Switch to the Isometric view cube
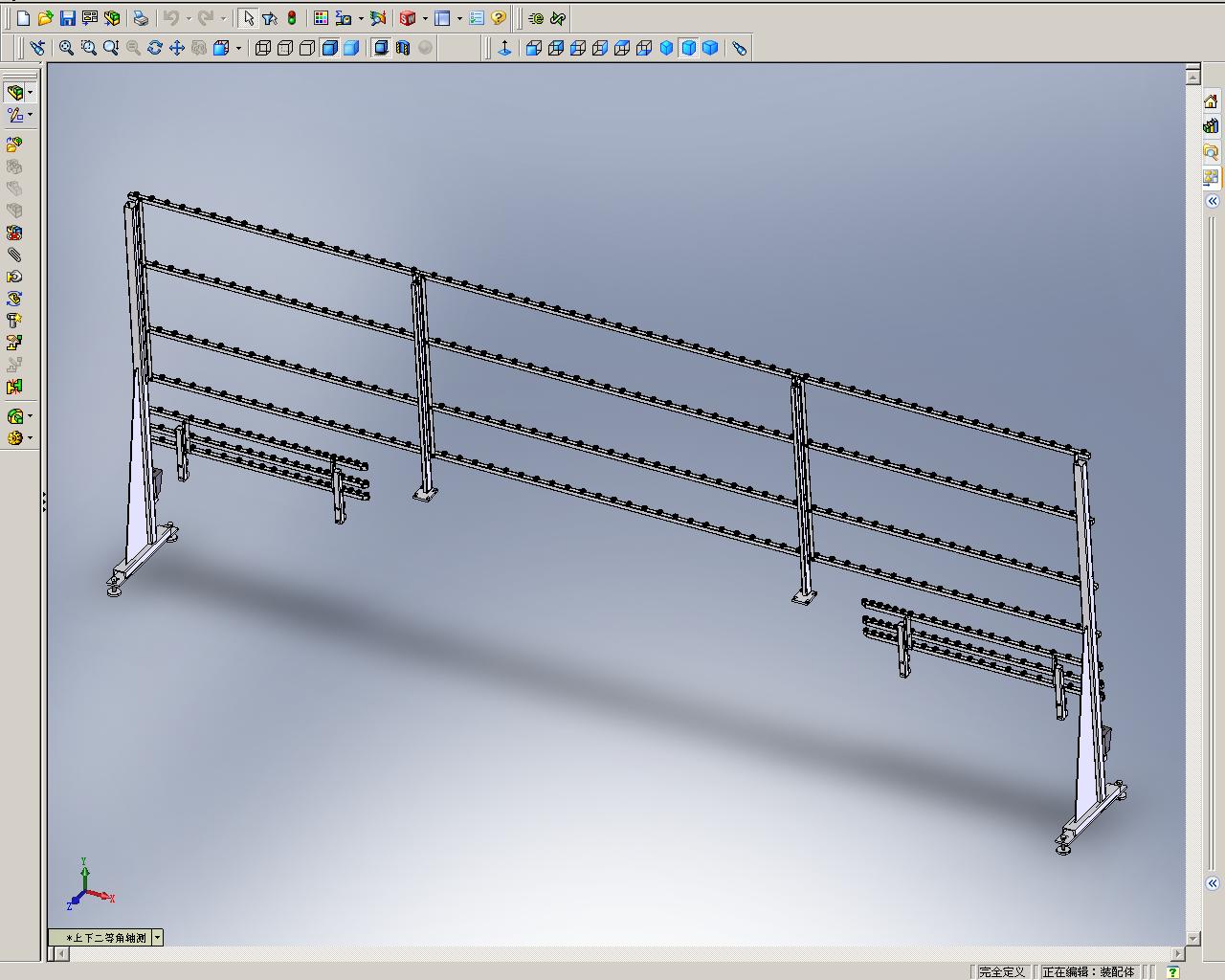The height and width of the screenshot is (980, 1225). point(666,48)
